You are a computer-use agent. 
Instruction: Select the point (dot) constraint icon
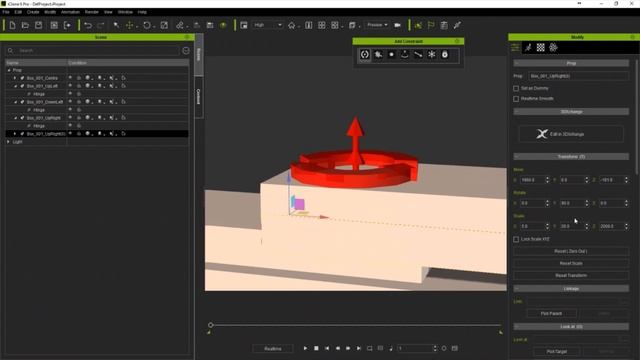(x=391, y=55)
